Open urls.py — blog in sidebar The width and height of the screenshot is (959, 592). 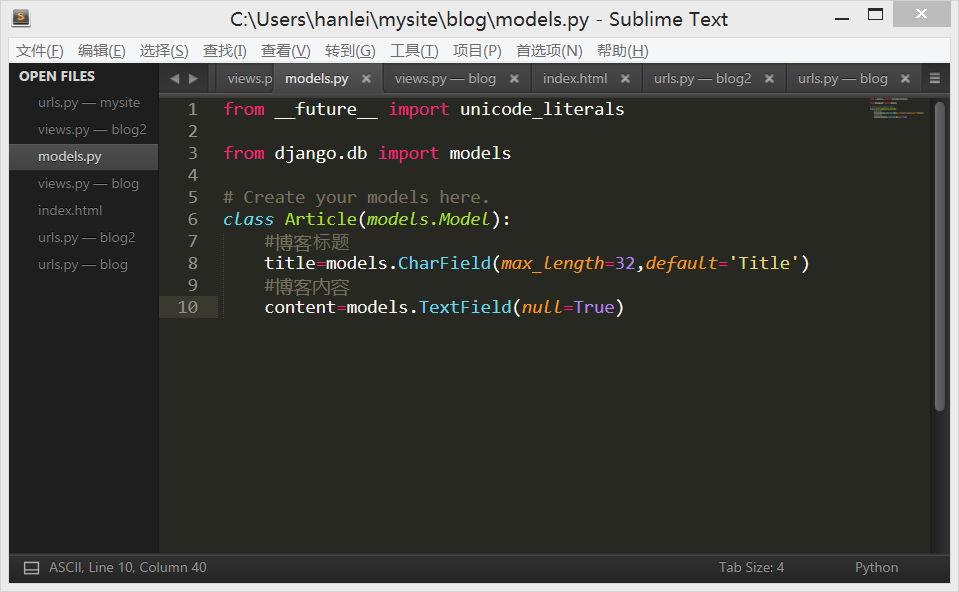84,264
